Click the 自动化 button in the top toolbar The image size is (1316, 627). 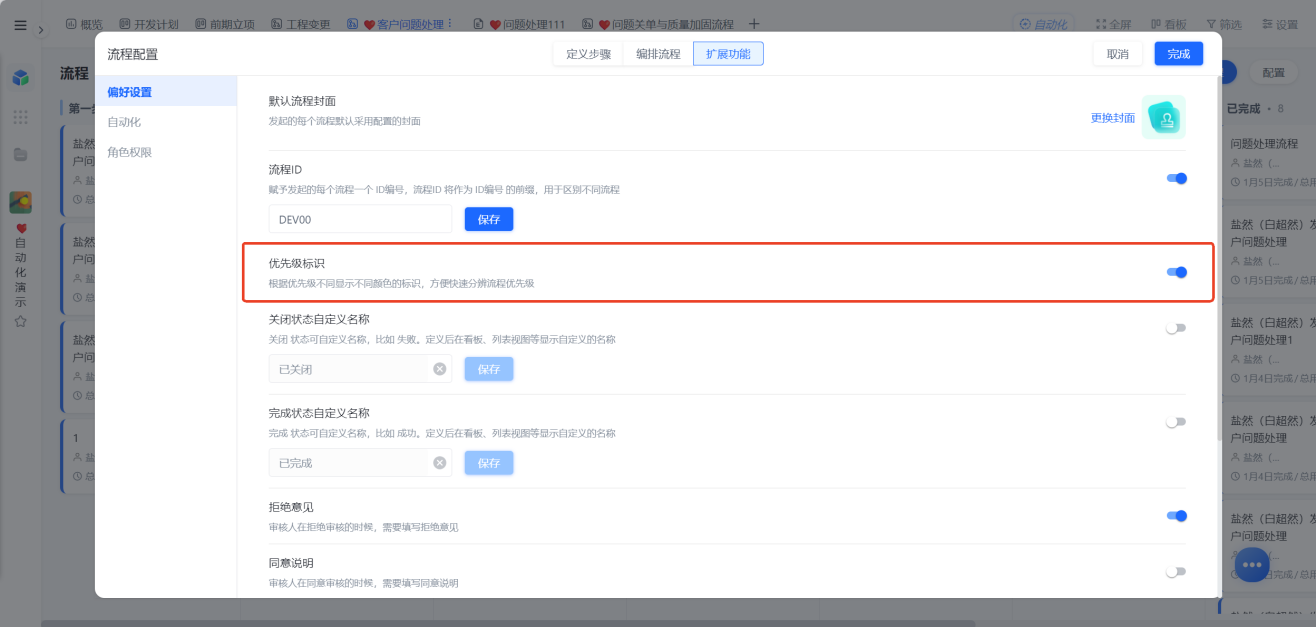(x=1042, y=24)
